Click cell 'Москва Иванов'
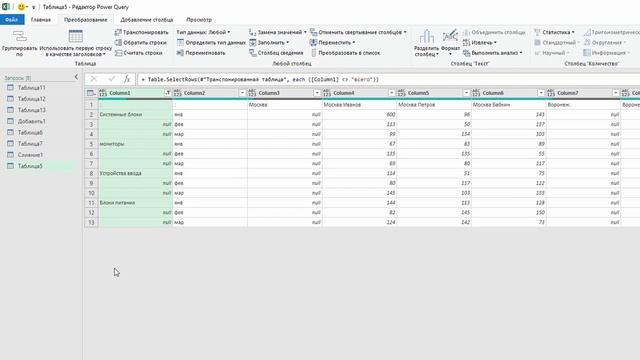 (x=359, y=105)
